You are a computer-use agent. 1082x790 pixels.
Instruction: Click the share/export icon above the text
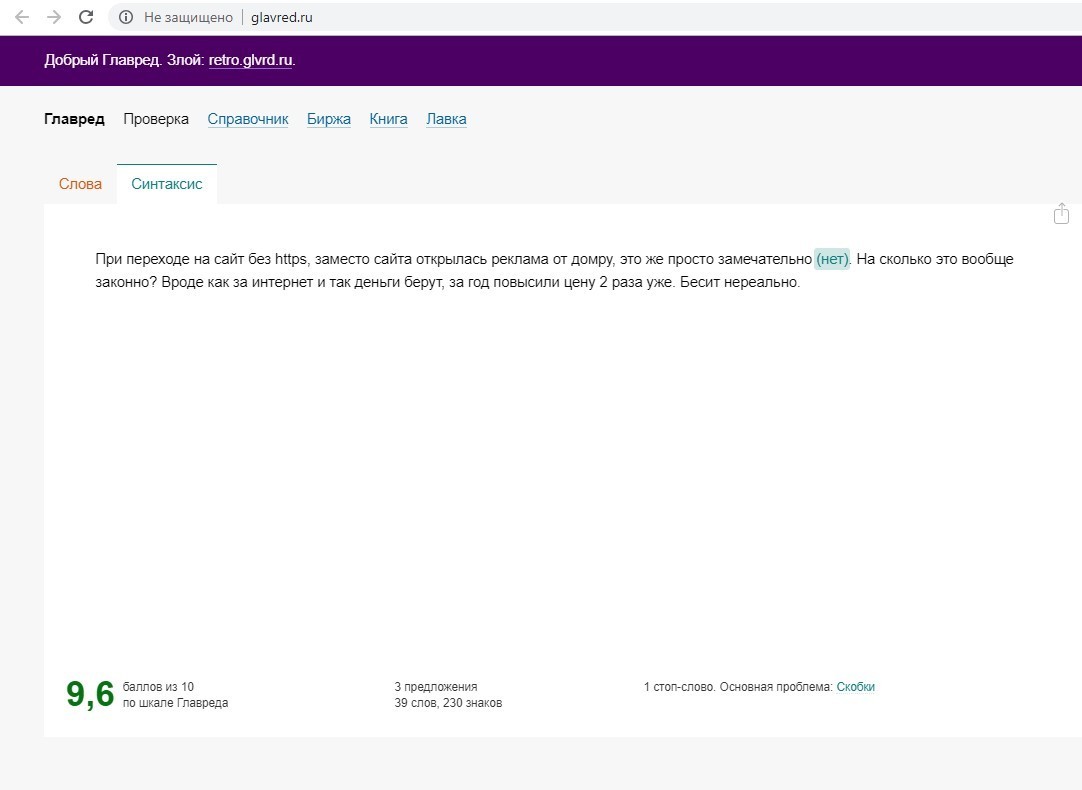point(1061,214)
